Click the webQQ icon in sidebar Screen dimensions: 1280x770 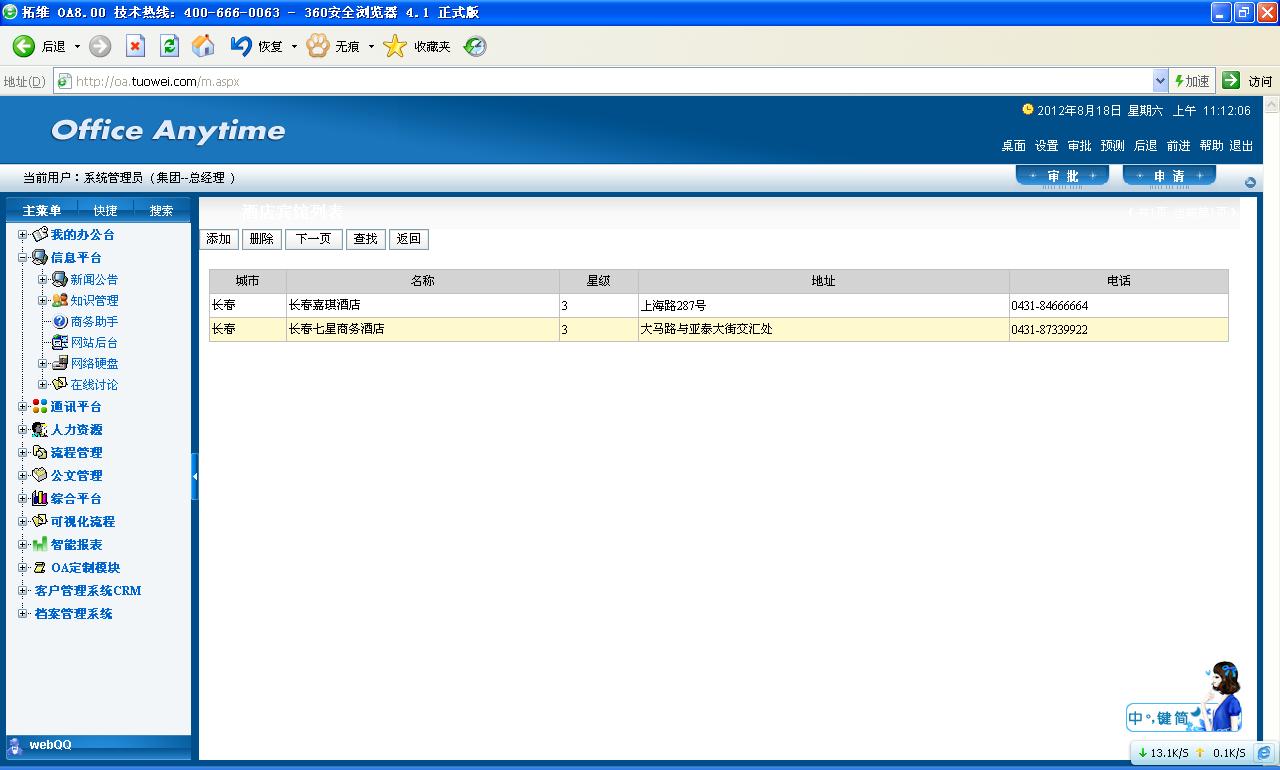(15, 745)
